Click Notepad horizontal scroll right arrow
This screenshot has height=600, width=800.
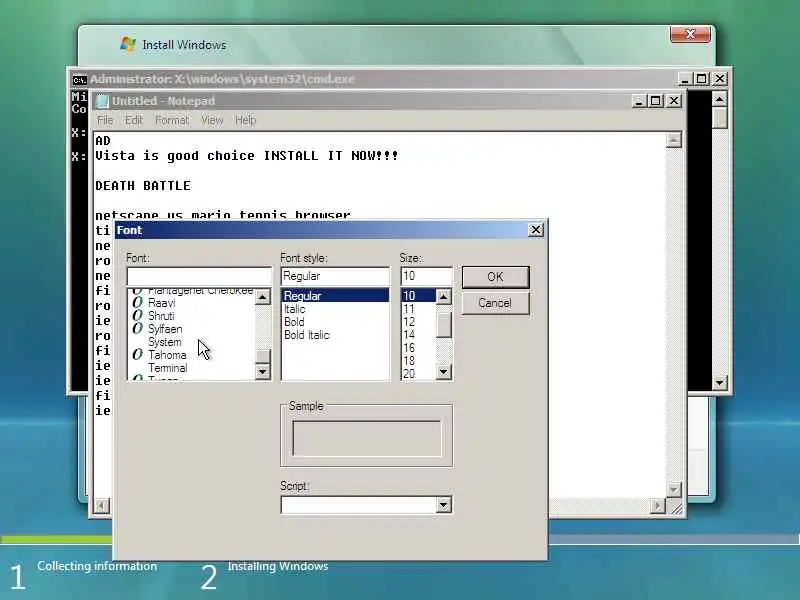point(658,506)
